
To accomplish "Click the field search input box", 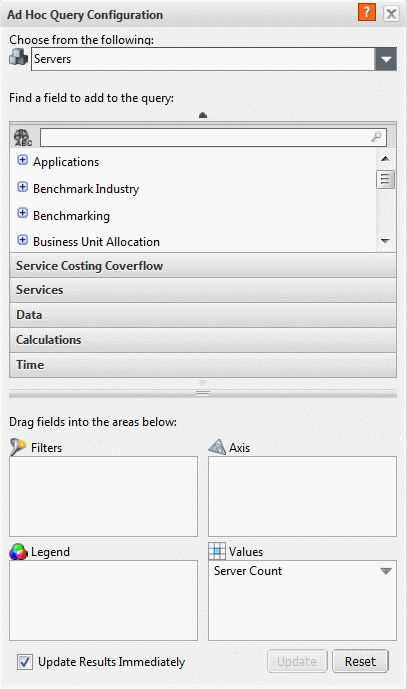I will click(x=213, y=138).
